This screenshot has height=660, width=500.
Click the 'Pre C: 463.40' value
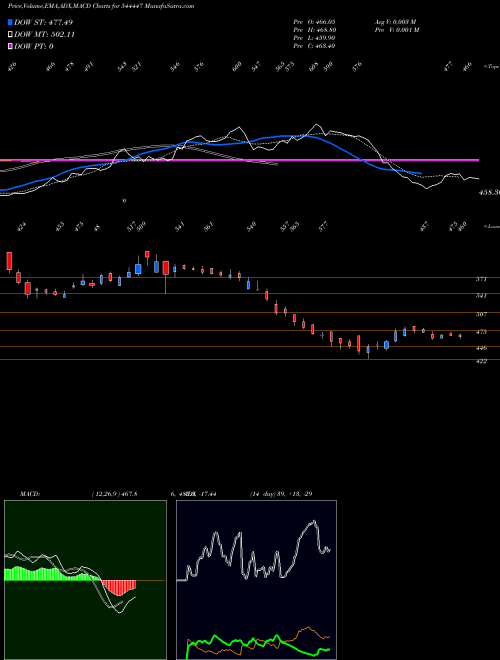314,46
